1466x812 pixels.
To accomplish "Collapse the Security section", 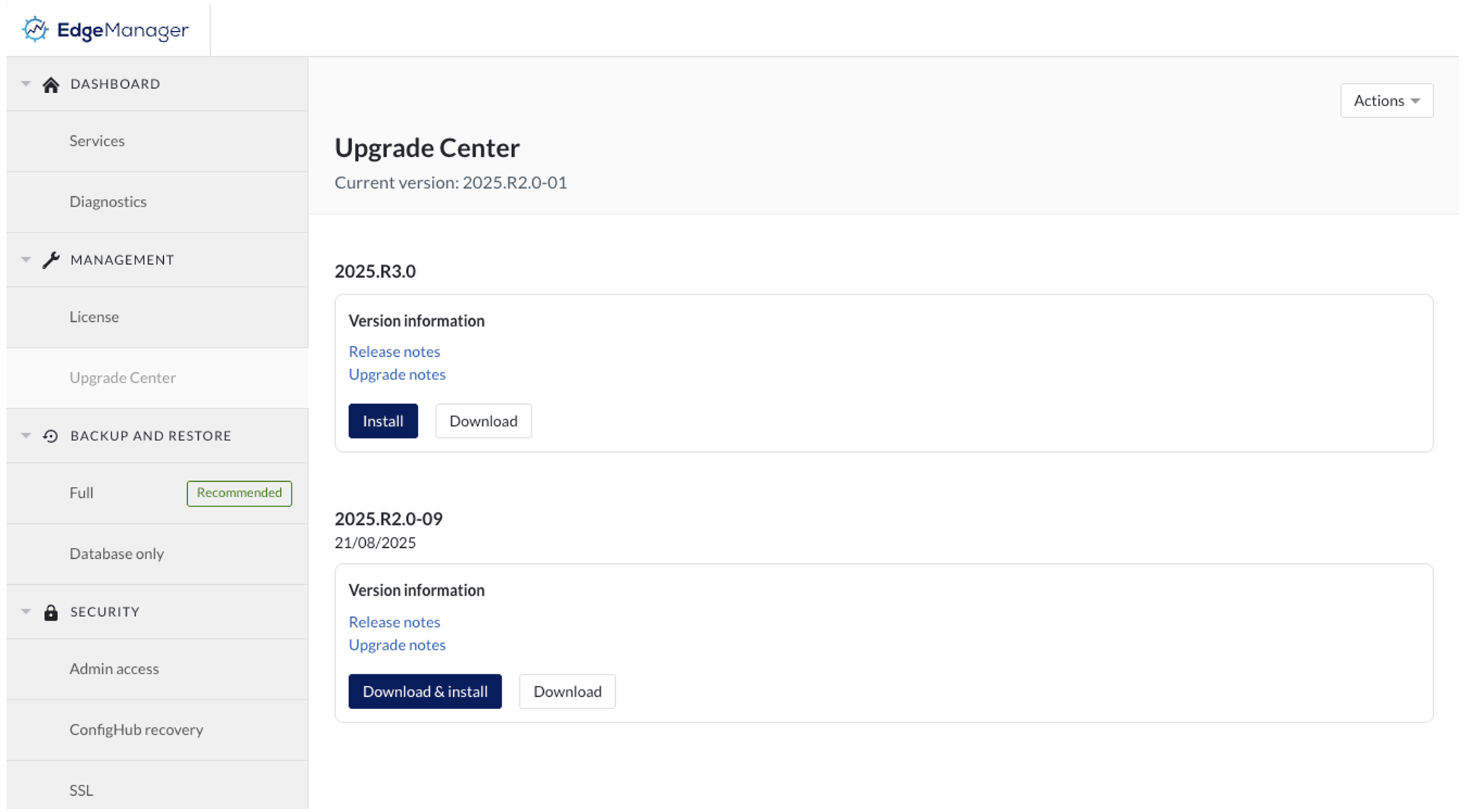I will tap(26, 611).
